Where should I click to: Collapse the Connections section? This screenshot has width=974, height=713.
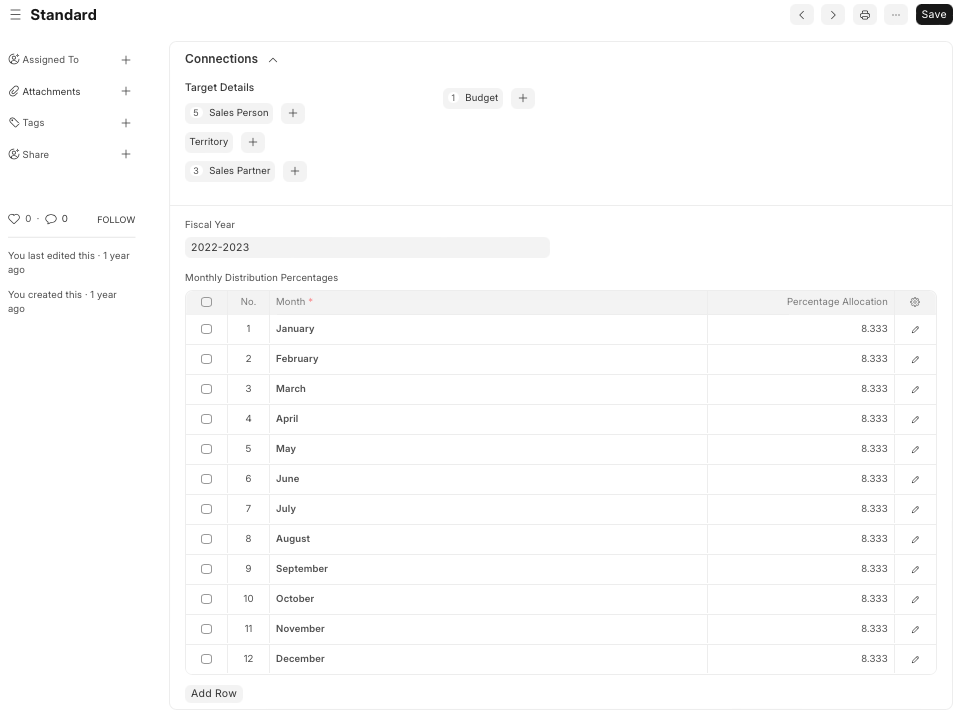click(273, 60)
